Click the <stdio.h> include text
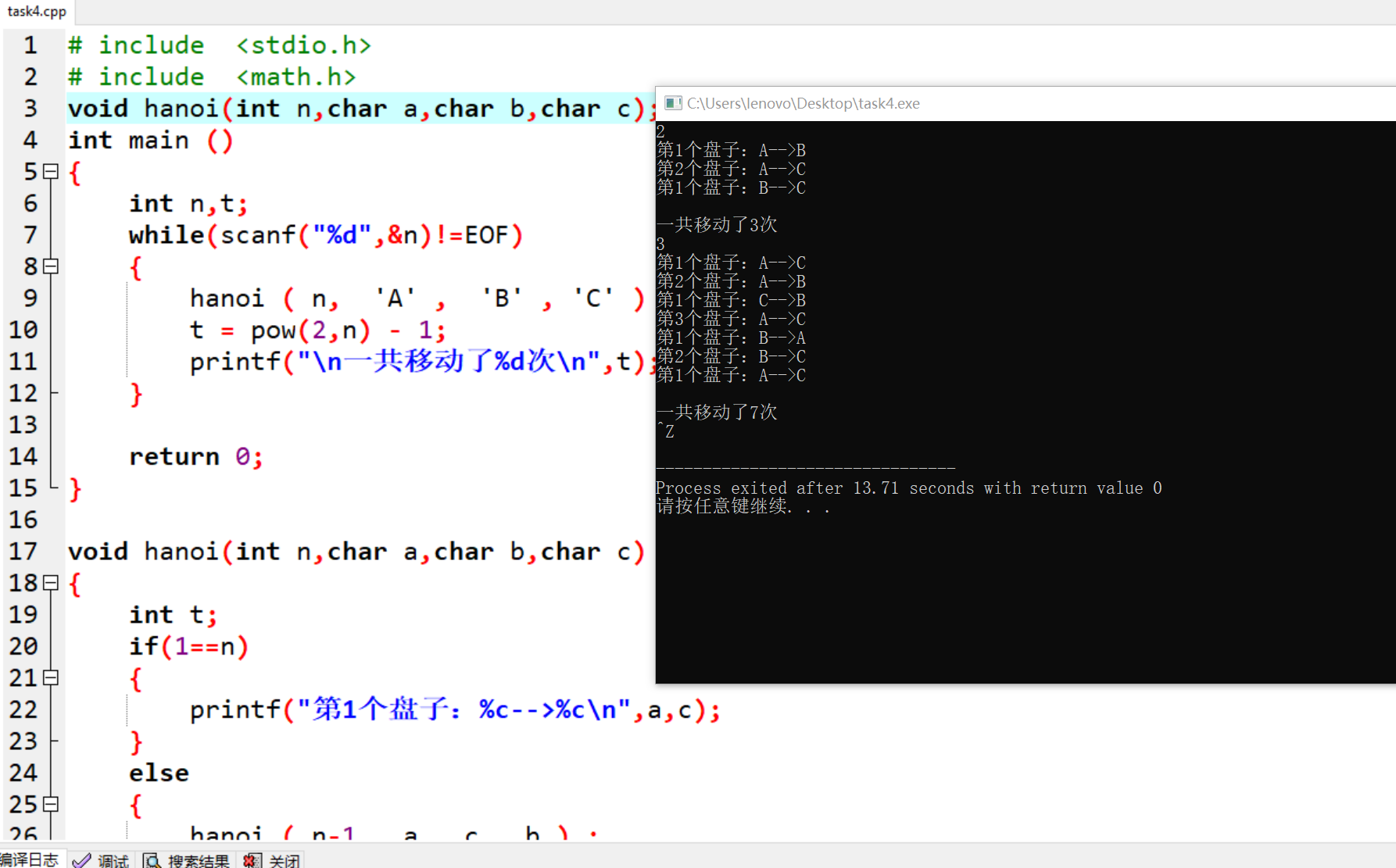The height and width of the screenshot is (868, 1396). (x=303, y=45)
